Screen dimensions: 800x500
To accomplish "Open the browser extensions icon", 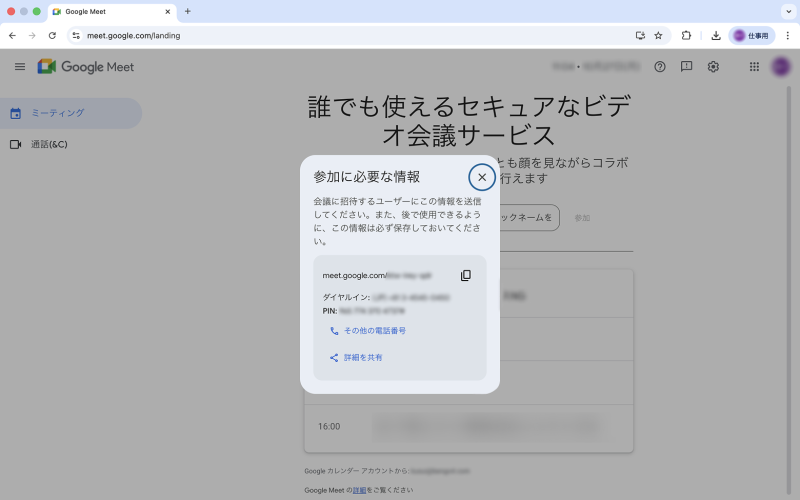I will pyautogui.click(x=686, y=35).
